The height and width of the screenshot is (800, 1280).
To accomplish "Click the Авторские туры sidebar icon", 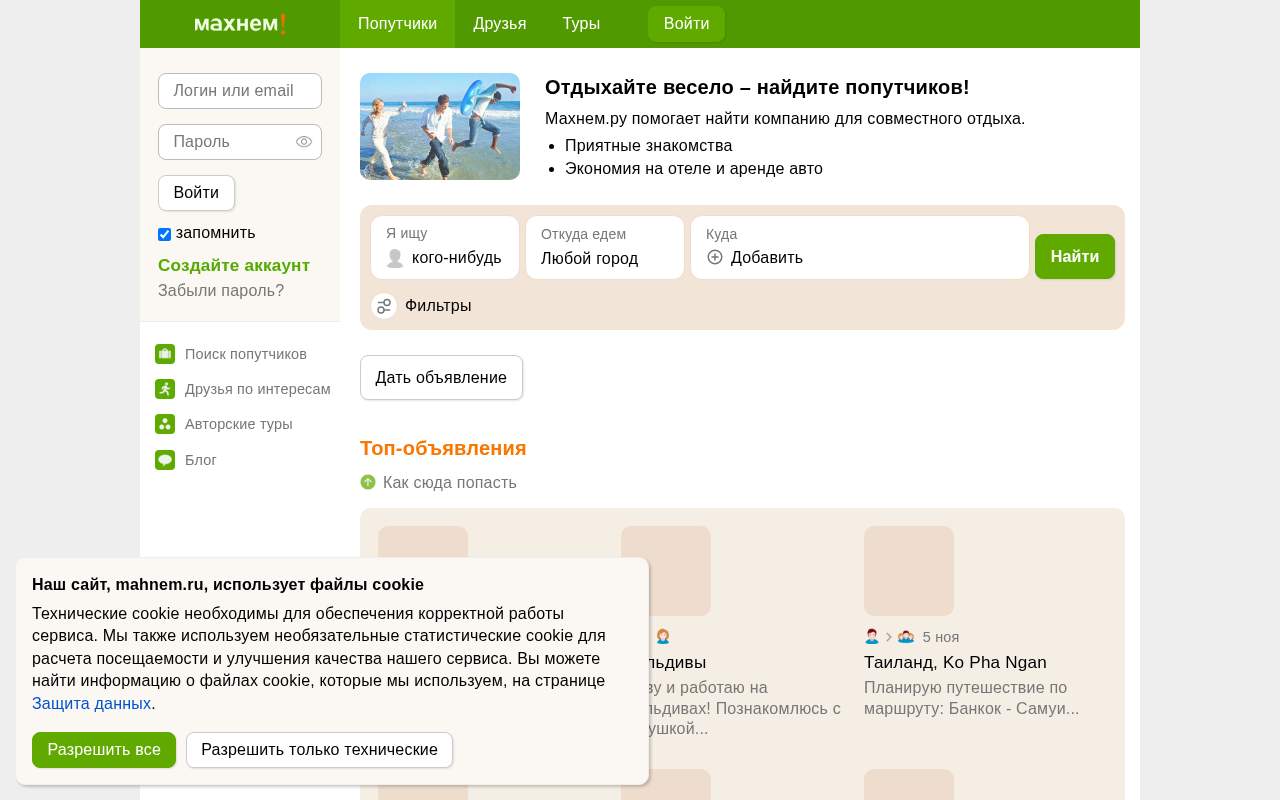I will tap(165, 424).
